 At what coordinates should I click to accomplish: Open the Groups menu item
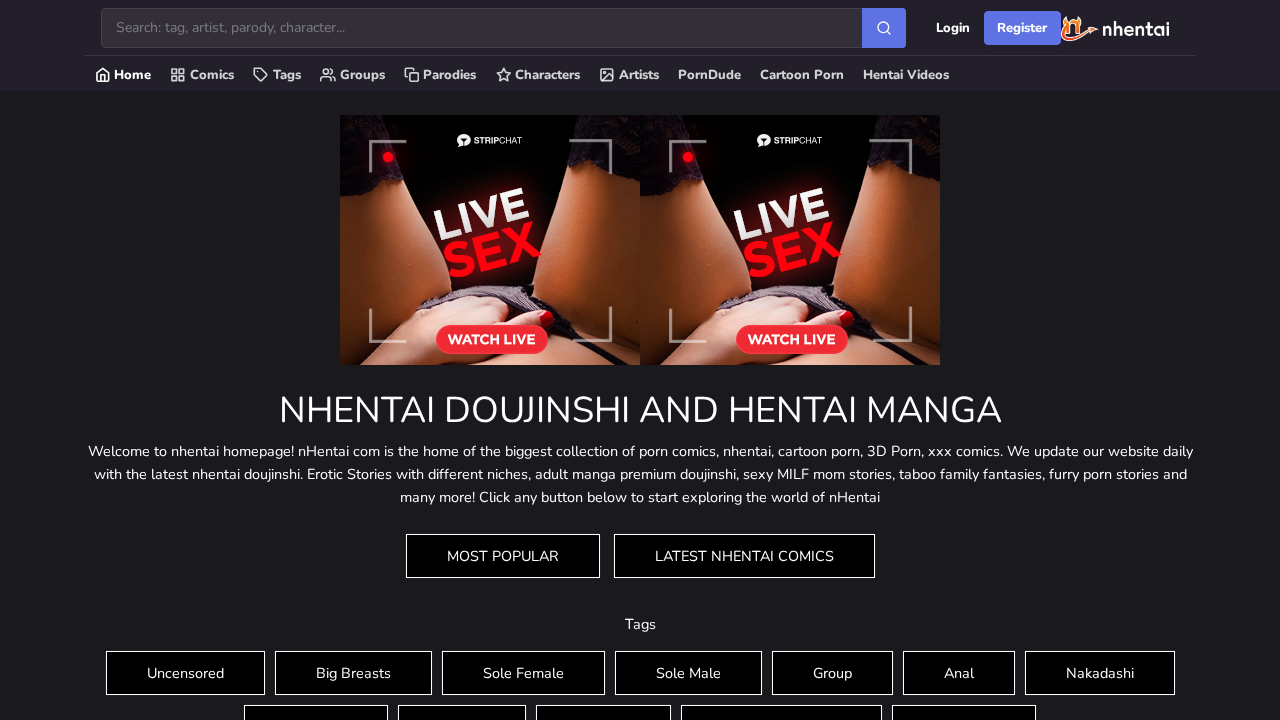coord(352,75)
